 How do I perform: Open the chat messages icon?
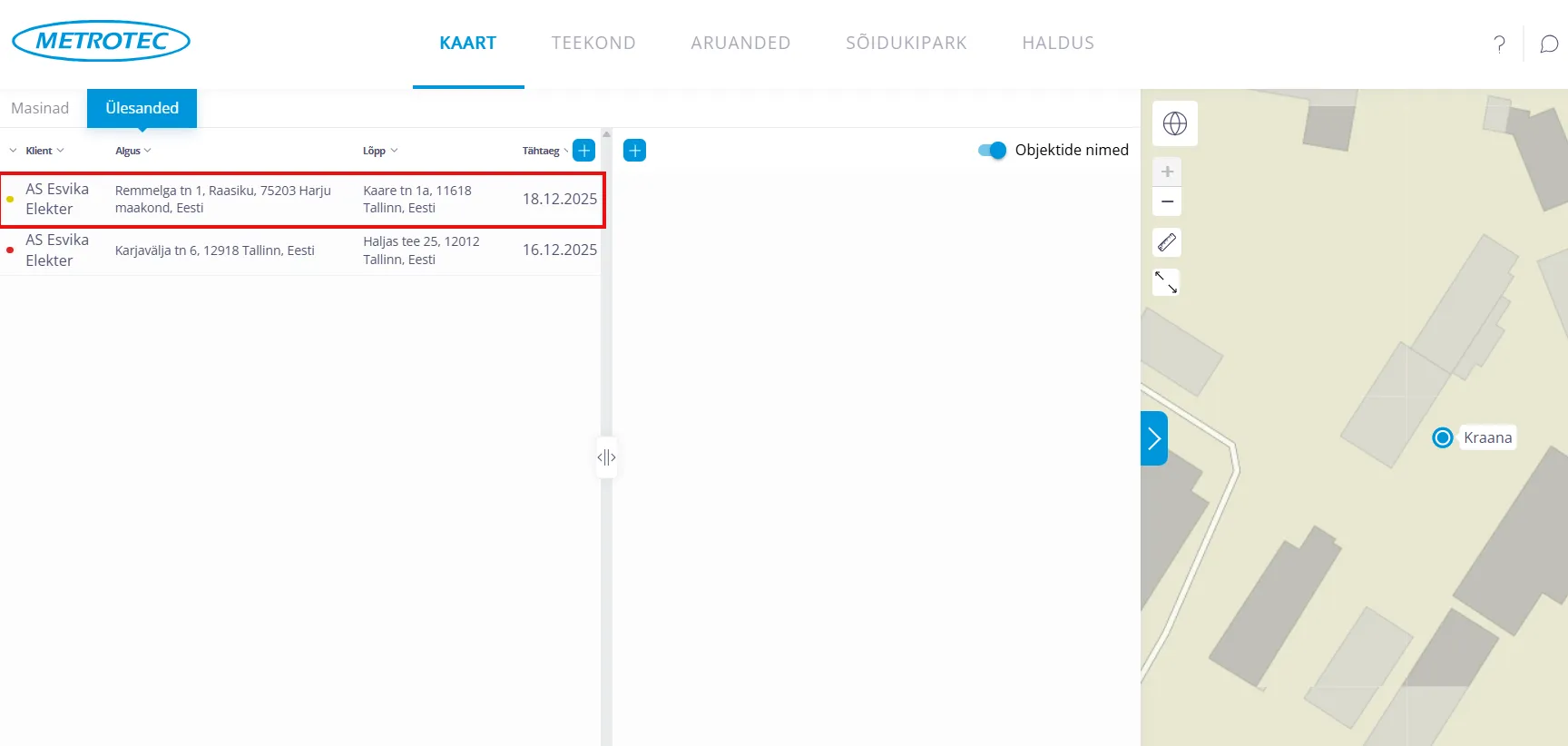1549,44
